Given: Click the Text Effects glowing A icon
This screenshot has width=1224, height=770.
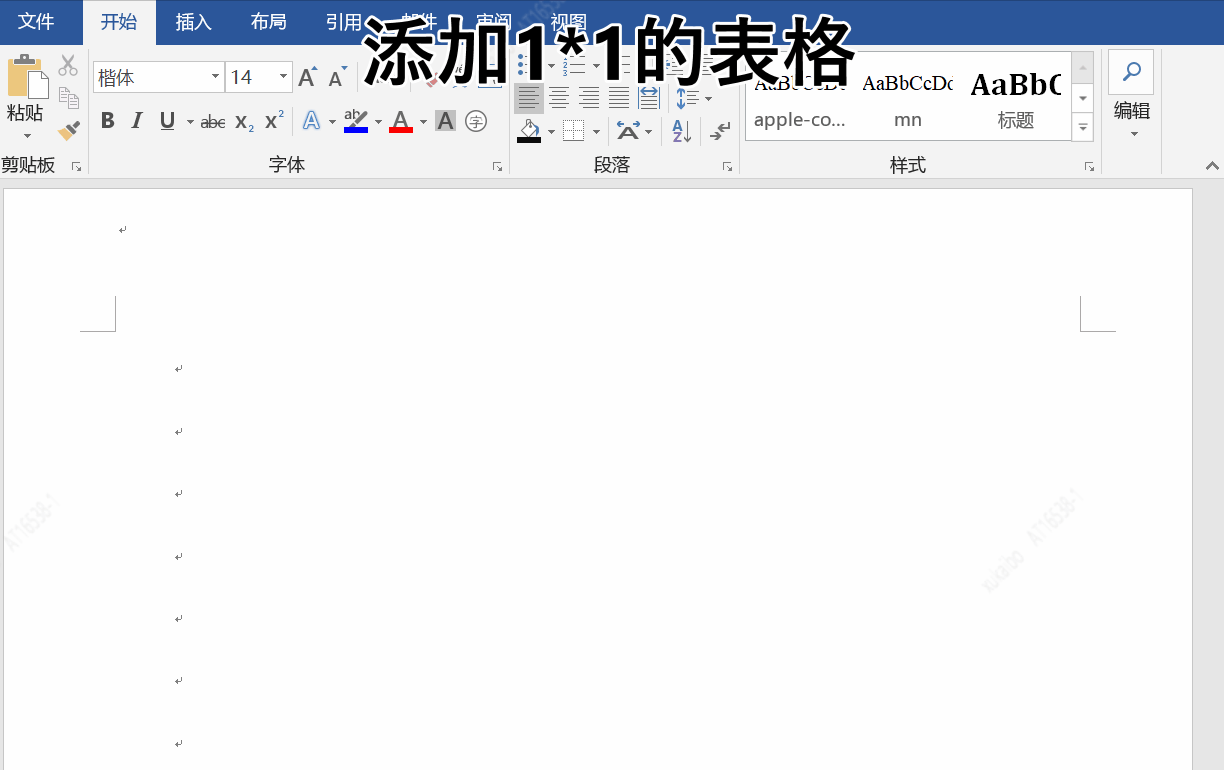Looking at the screenshot, I should (312, 121).
